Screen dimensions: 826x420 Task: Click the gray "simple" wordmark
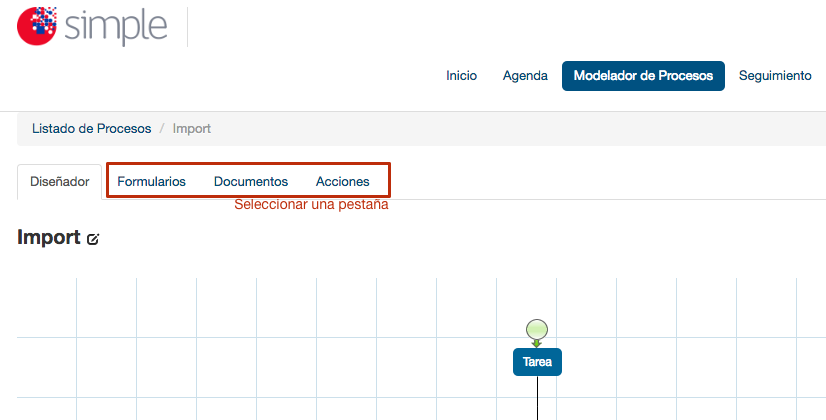116,27
